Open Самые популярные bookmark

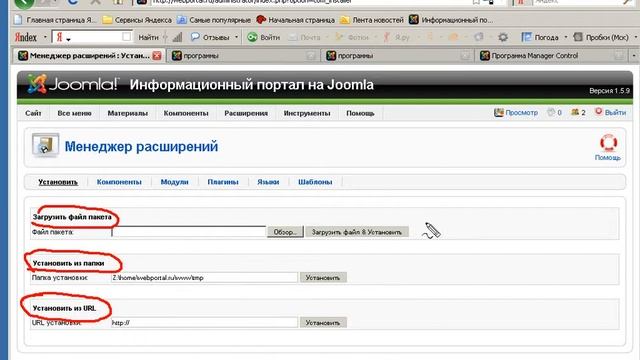(214, 20)
